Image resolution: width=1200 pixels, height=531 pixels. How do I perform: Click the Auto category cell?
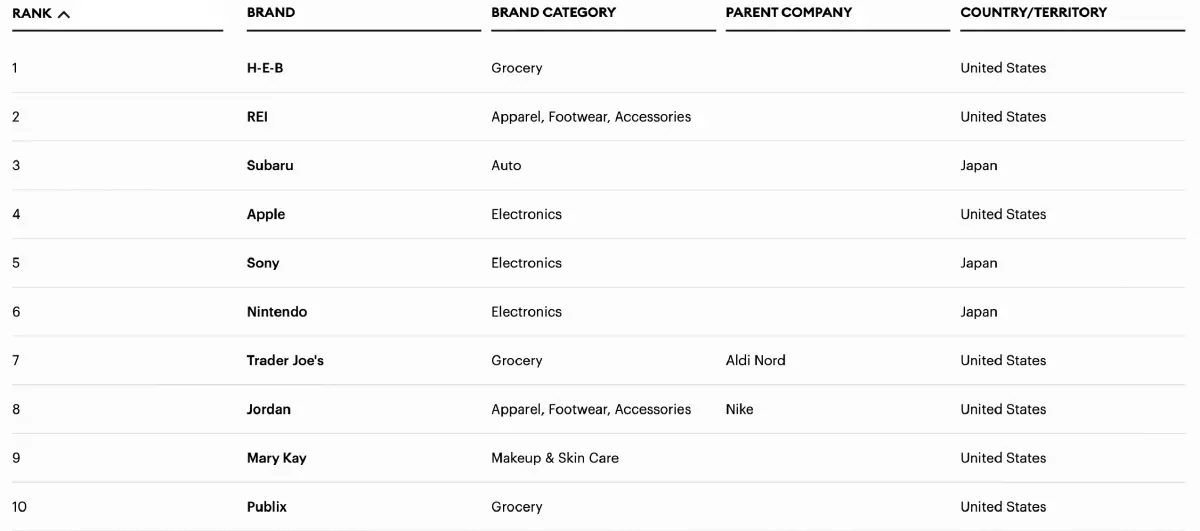pyautogui.click(x=506, y=166)
